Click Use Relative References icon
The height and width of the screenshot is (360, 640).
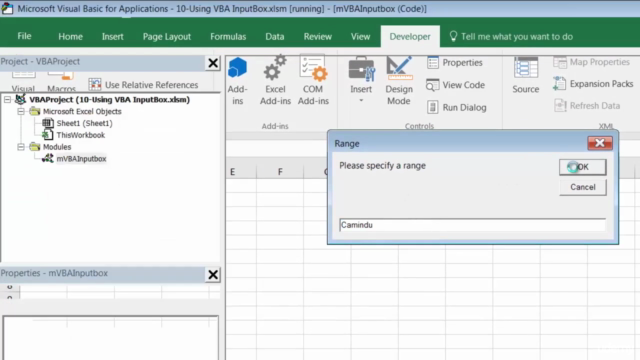[x=95, y=84]
